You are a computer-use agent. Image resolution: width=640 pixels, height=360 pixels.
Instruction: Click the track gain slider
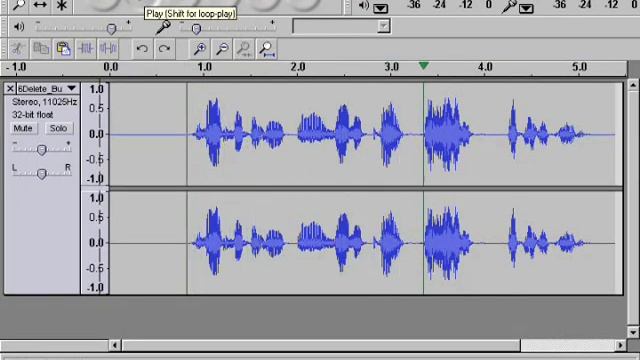coord(42,149)
